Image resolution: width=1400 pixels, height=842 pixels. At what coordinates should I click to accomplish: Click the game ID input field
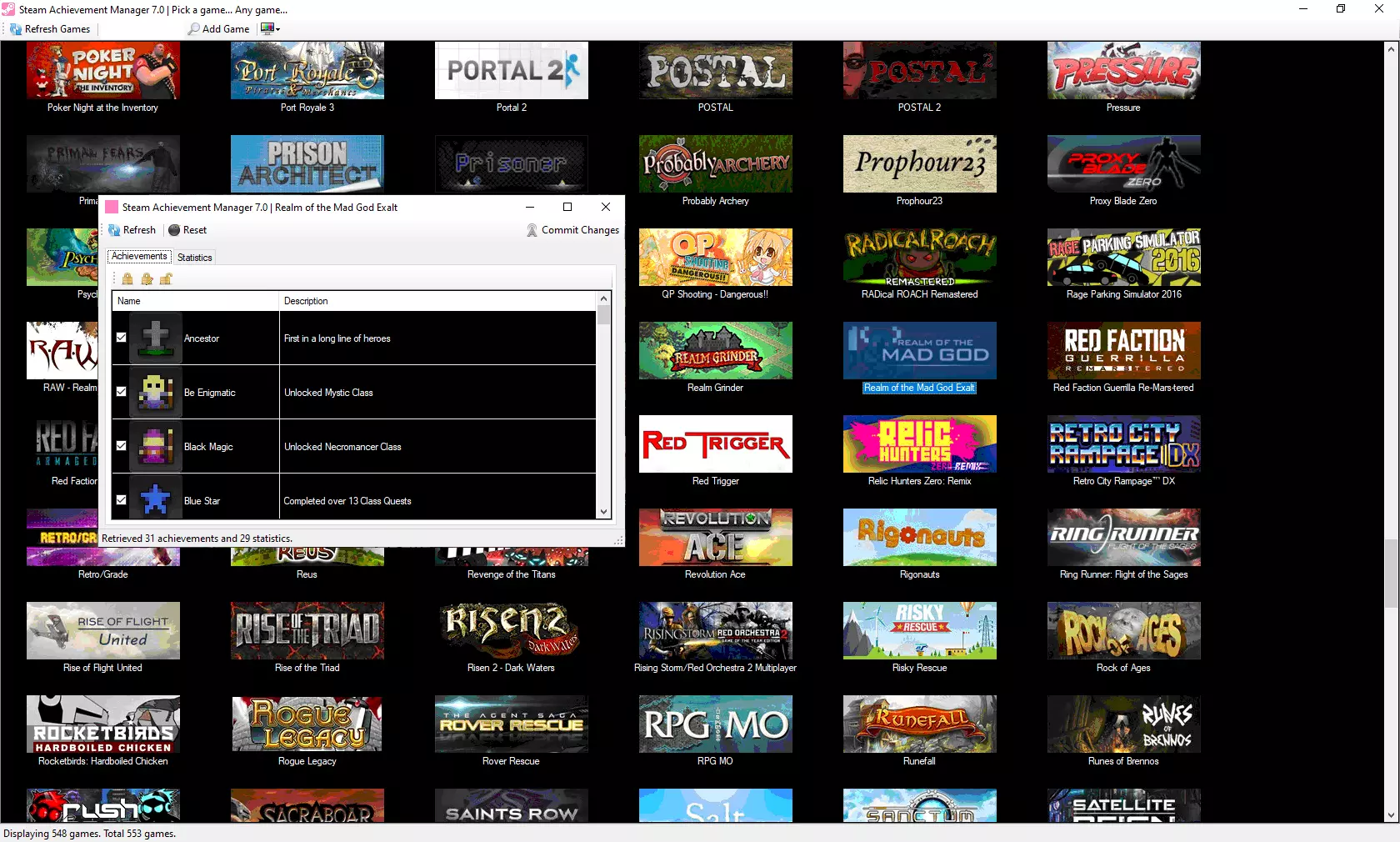click(x=142, y=29)
